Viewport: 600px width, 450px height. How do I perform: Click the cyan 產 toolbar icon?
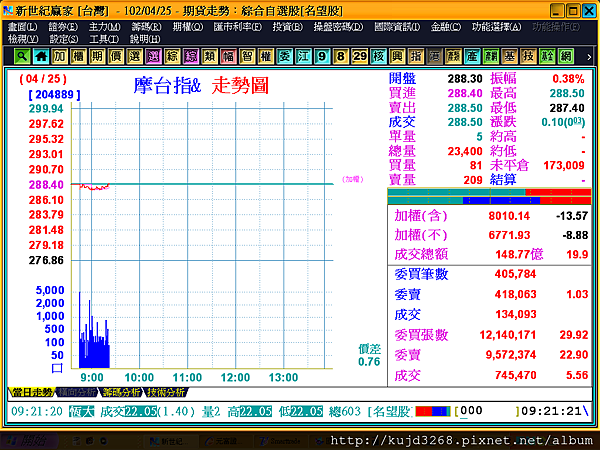point(472,57)
